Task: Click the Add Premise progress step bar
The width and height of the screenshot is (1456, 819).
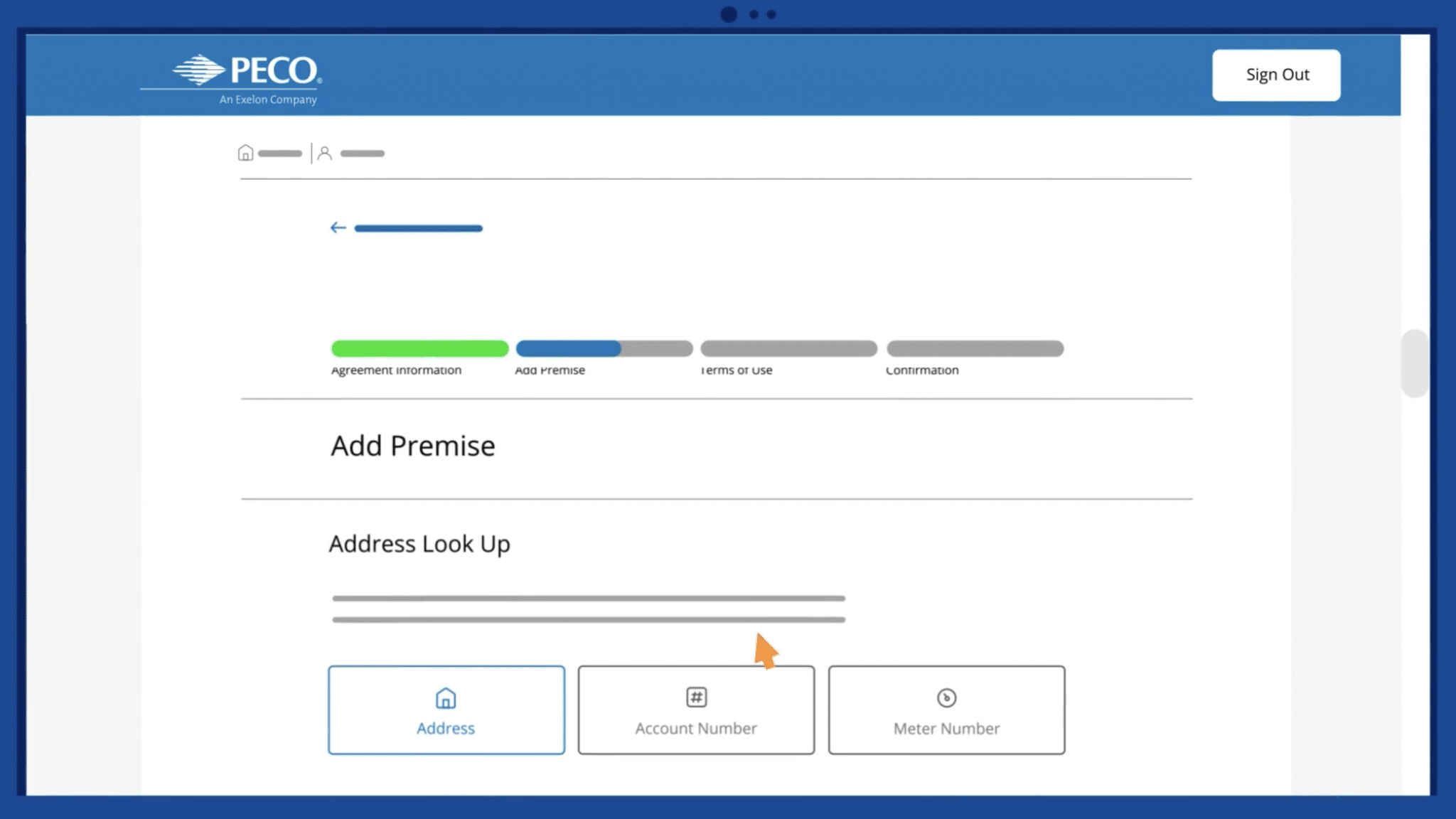Action: (x=604, y=348)
